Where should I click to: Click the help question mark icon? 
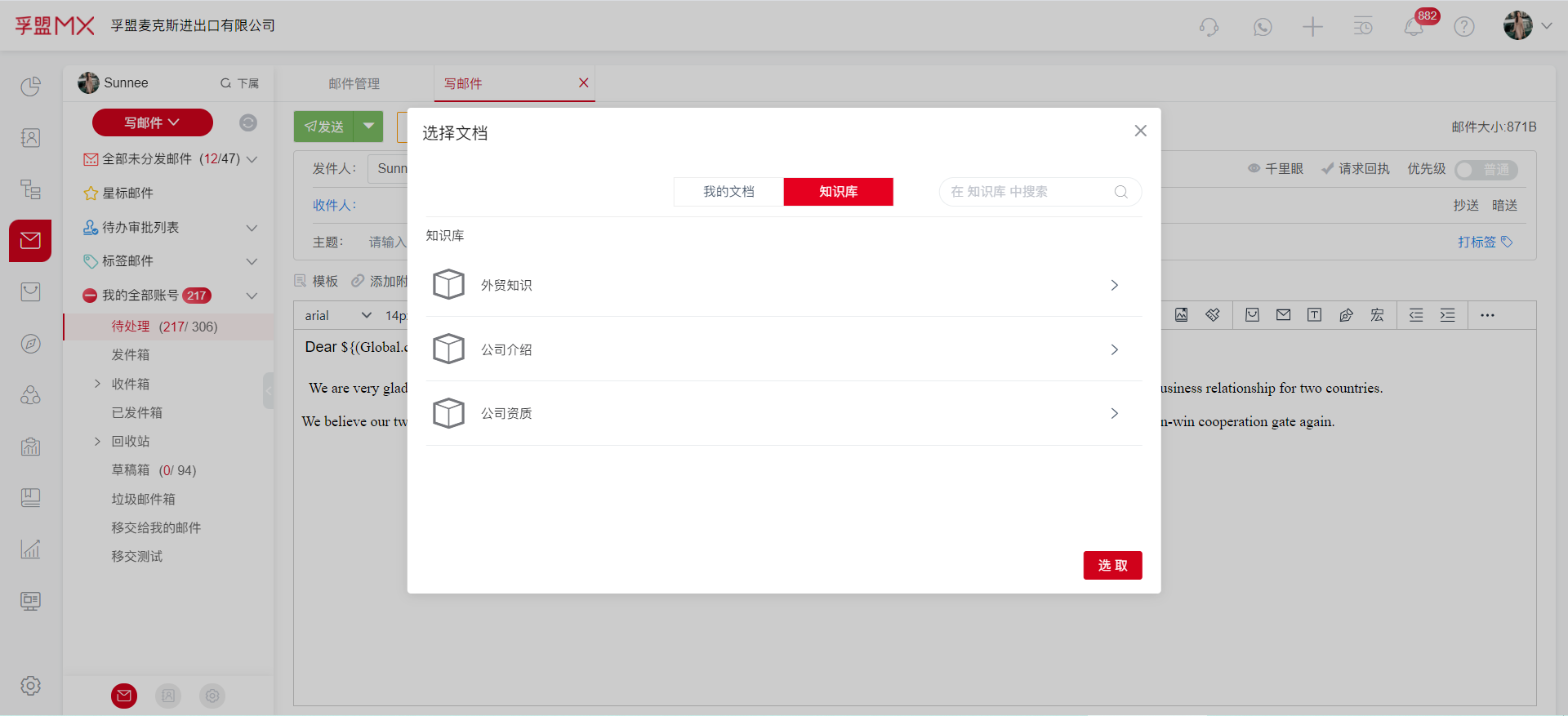tap(1464, 27)
